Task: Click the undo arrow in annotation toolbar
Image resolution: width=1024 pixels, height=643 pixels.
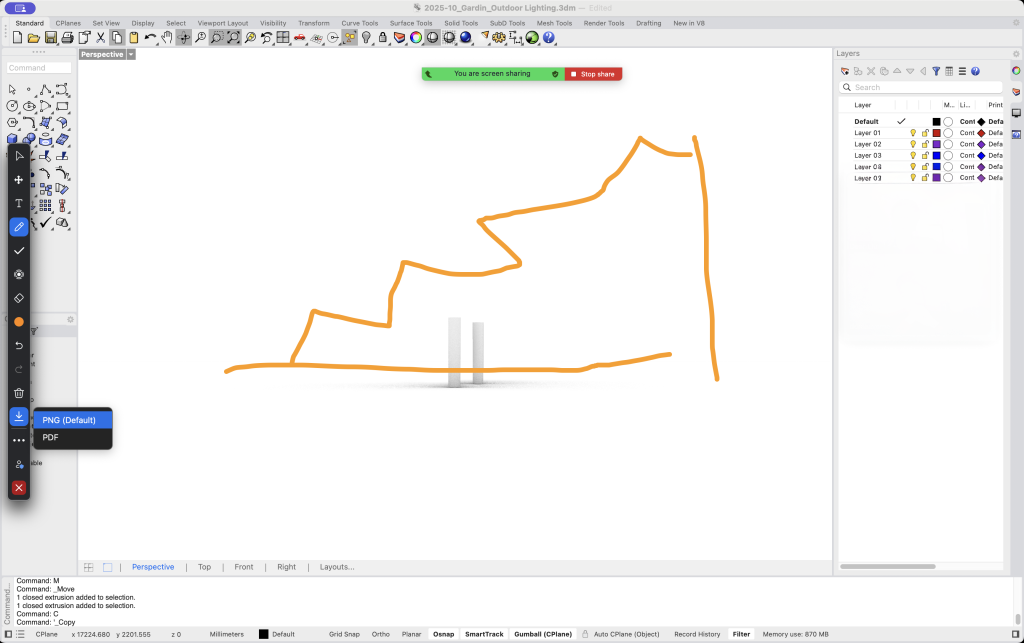Action: pos(18,346)
